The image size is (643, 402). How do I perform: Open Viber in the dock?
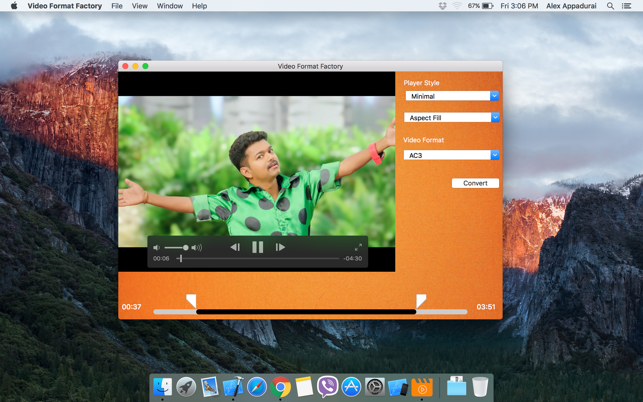[x=328, y=387]
